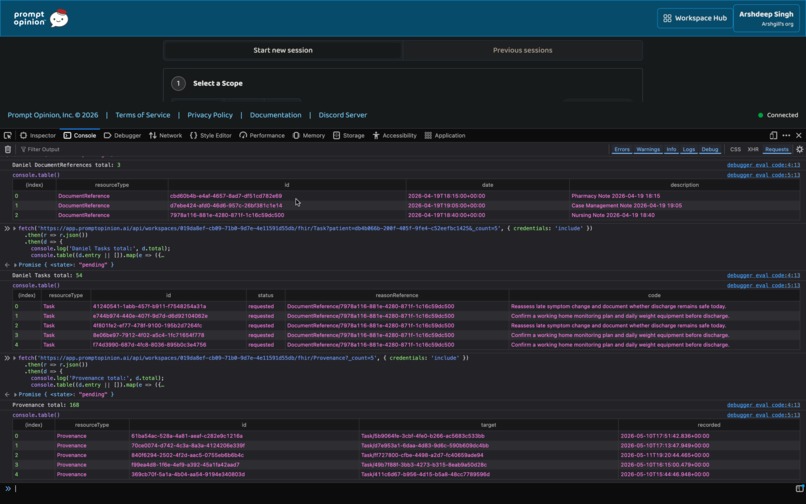Open the Accessibility tab
The image size is (806, 504).
395,135
